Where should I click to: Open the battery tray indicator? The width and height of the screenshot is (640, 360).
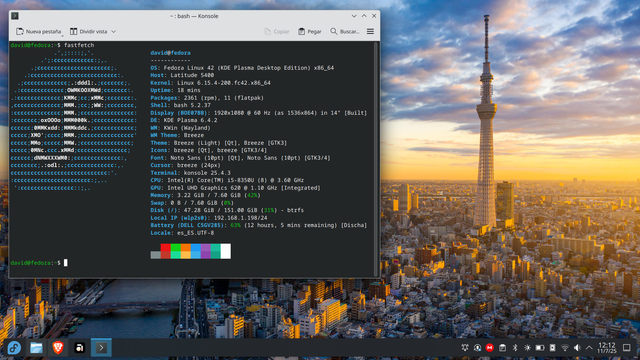(540, 348)
